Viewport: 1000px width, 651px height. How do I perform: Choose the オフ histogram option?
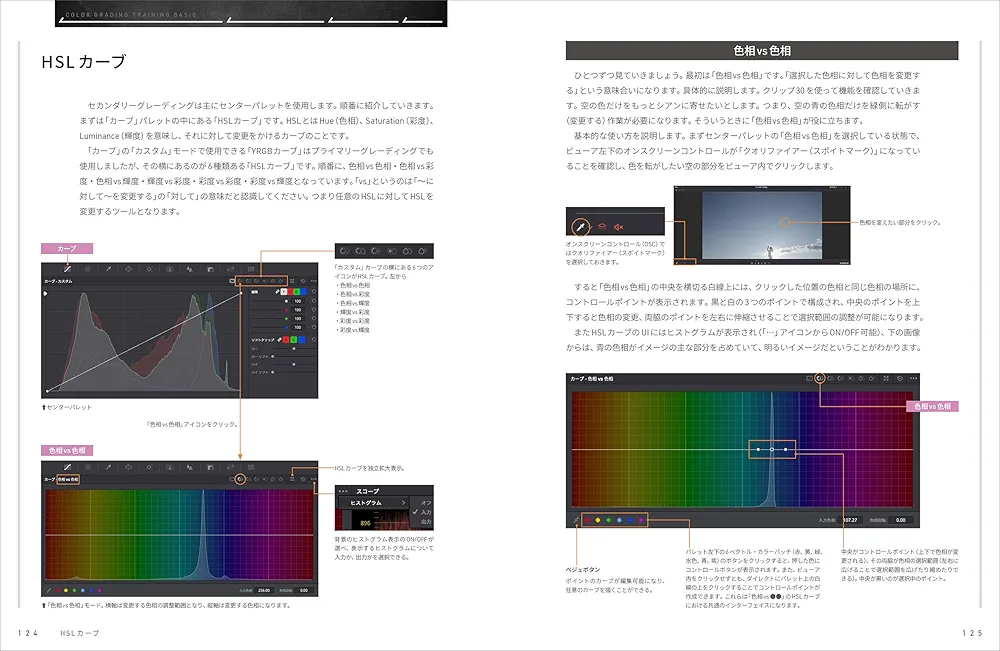coord(424,502)
